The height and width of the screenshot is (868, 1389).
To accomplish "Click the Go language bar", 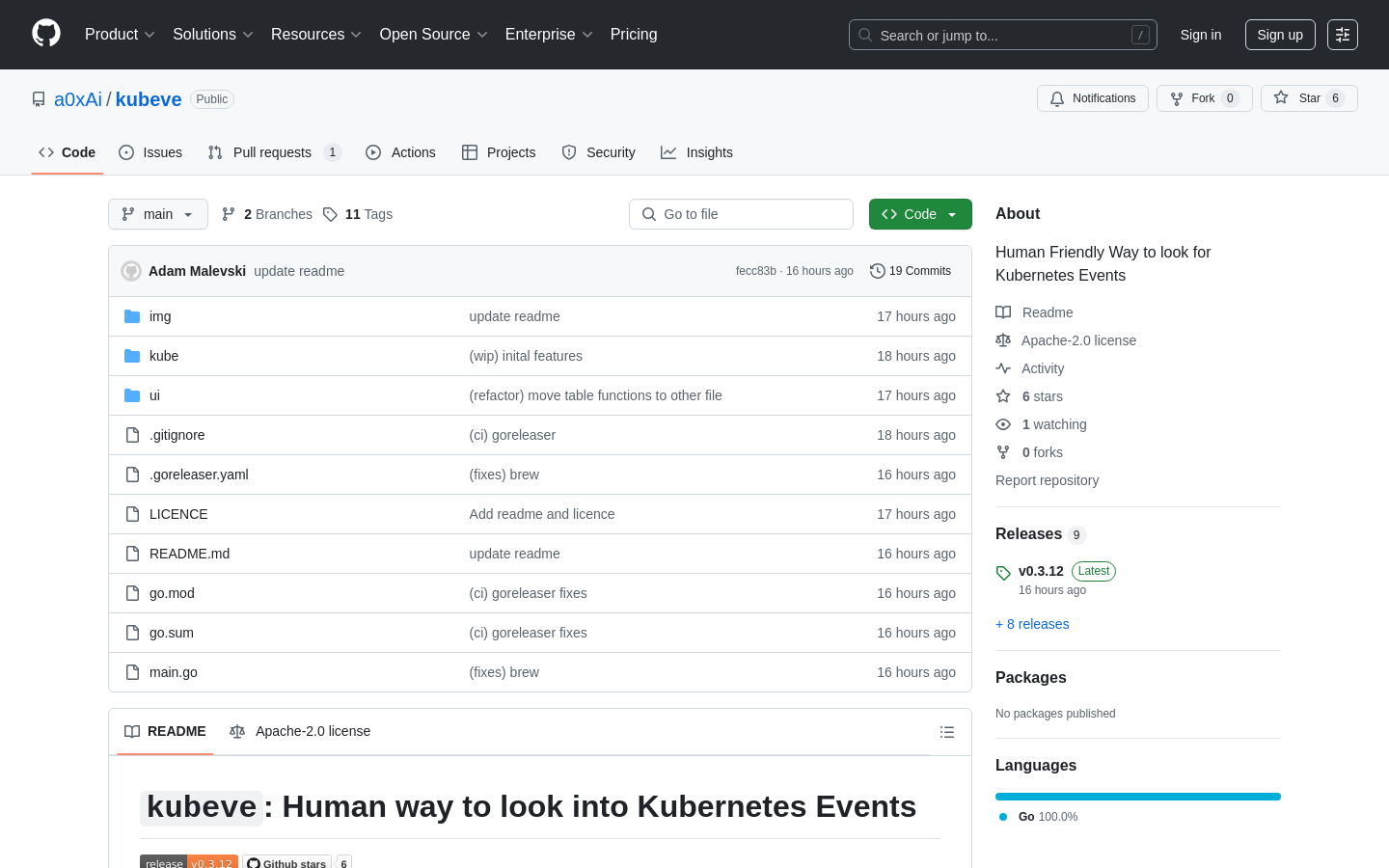I will tap(1138, 797).
